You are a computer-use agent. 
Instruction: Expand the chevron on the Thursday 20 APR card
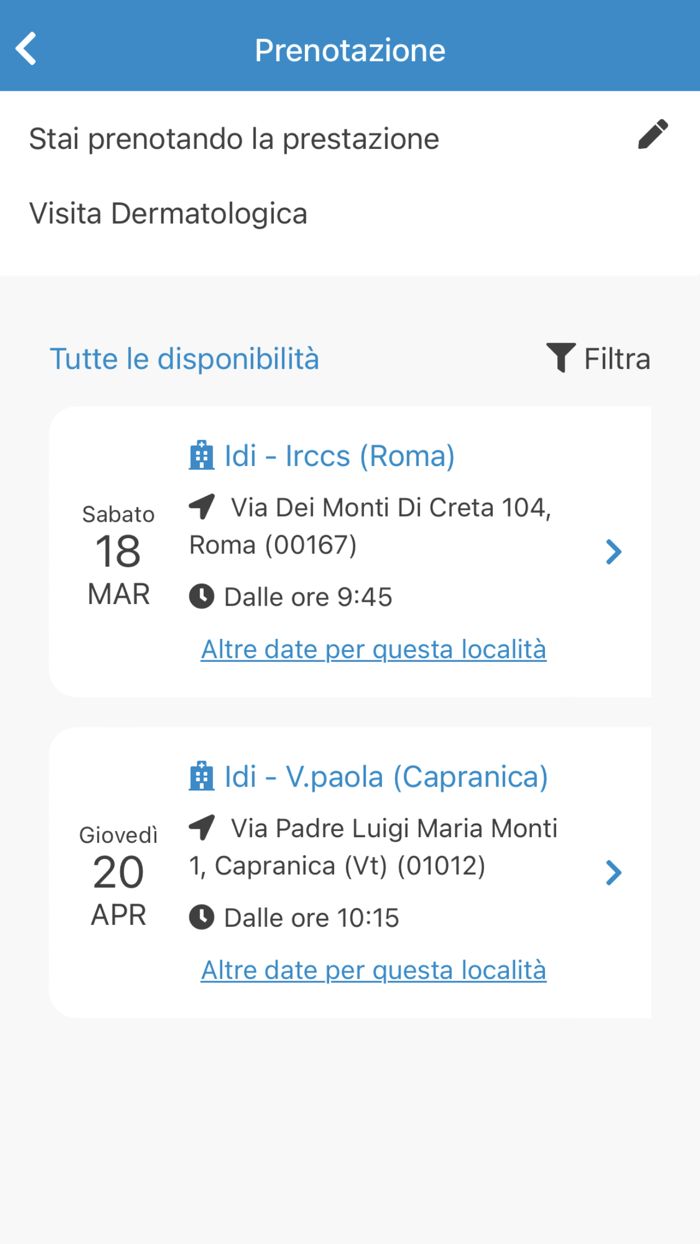click(613, 872)
